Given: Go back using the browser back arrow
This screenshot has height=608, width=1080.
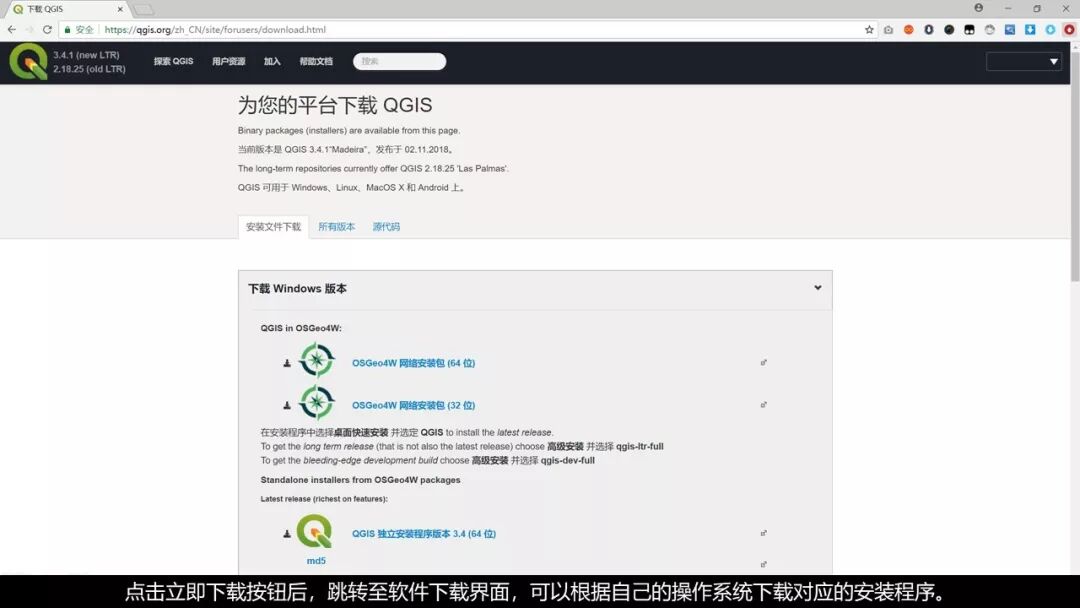Looking at the screenshot, I should (12, 30).
